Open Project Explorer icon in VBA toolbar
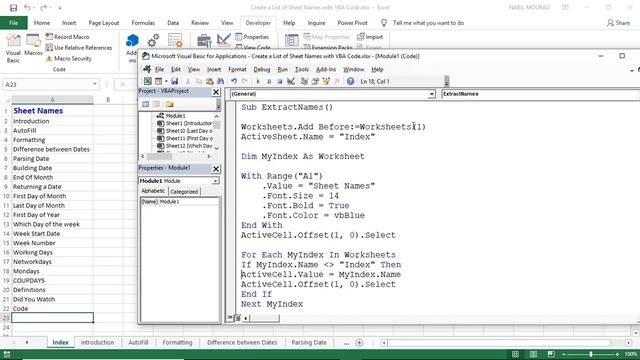The image size is (640, 360). [304, 81]
